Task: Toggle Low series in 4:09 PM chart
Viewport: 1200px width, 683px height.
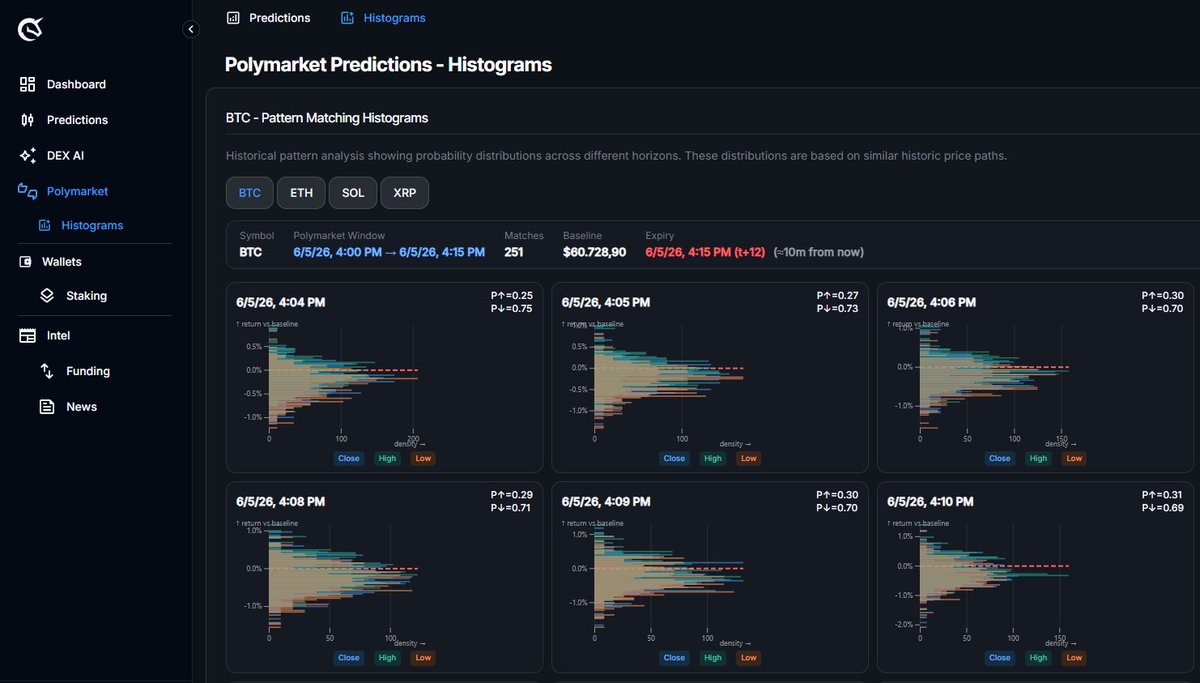Action: click(x=748, y=658)
